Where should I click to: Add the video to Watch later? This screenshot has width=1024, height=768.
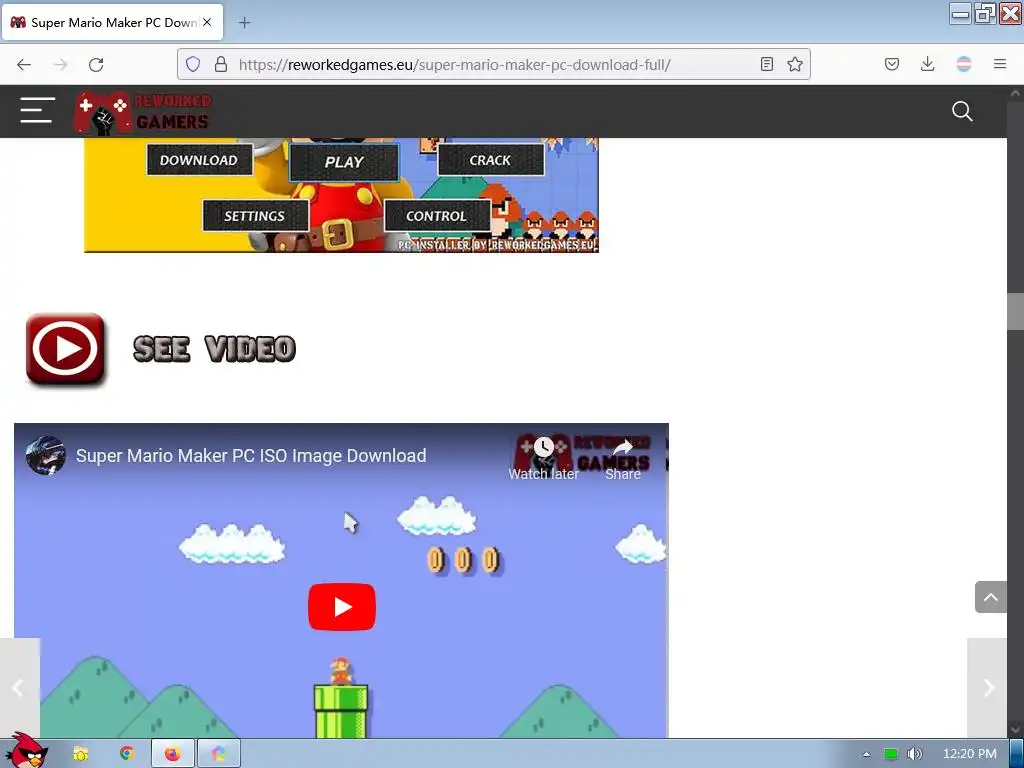click(543, 459)
